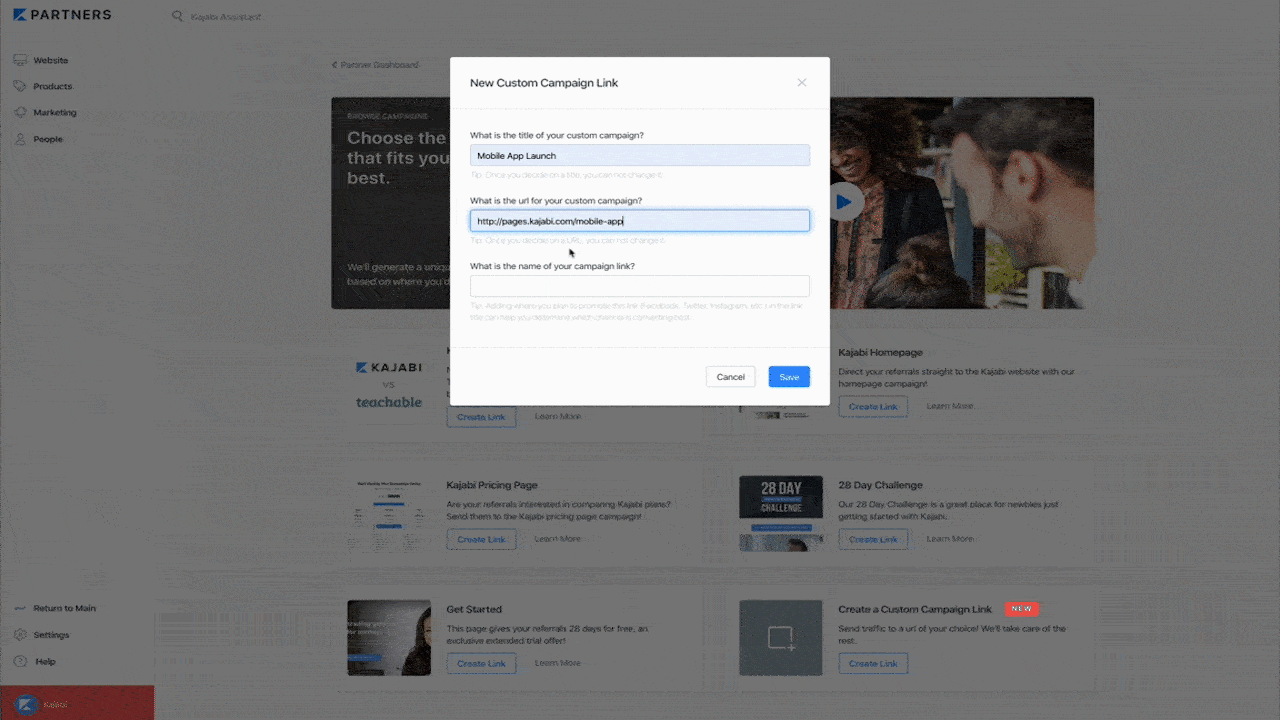Focus the campaign link name field
This screenshot has width=1280, height=720.
coord(640,286)
